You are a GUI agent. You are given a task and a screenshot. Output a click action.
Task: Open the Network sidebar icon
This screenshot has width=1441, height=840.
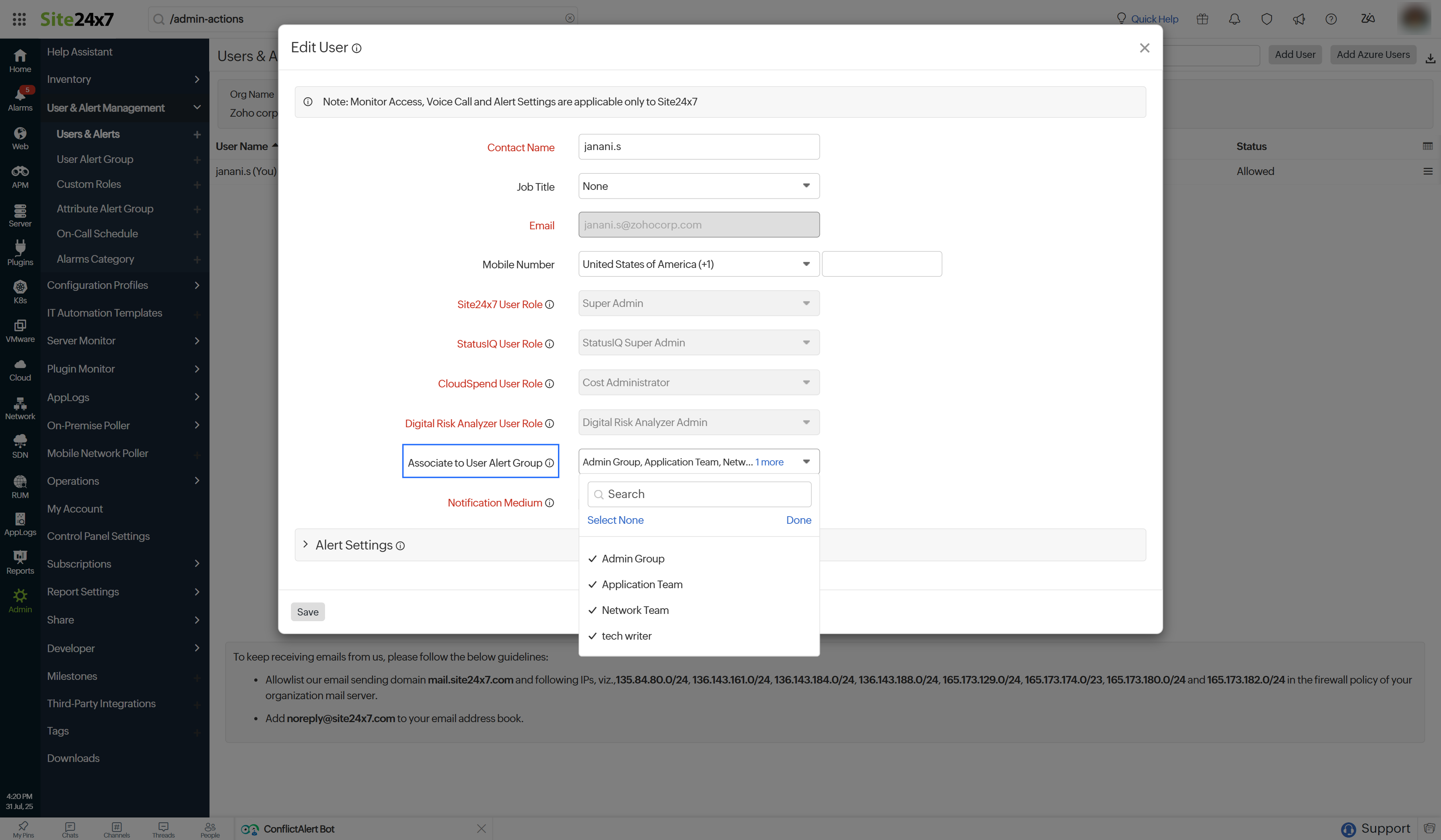(x=20, y=408)
